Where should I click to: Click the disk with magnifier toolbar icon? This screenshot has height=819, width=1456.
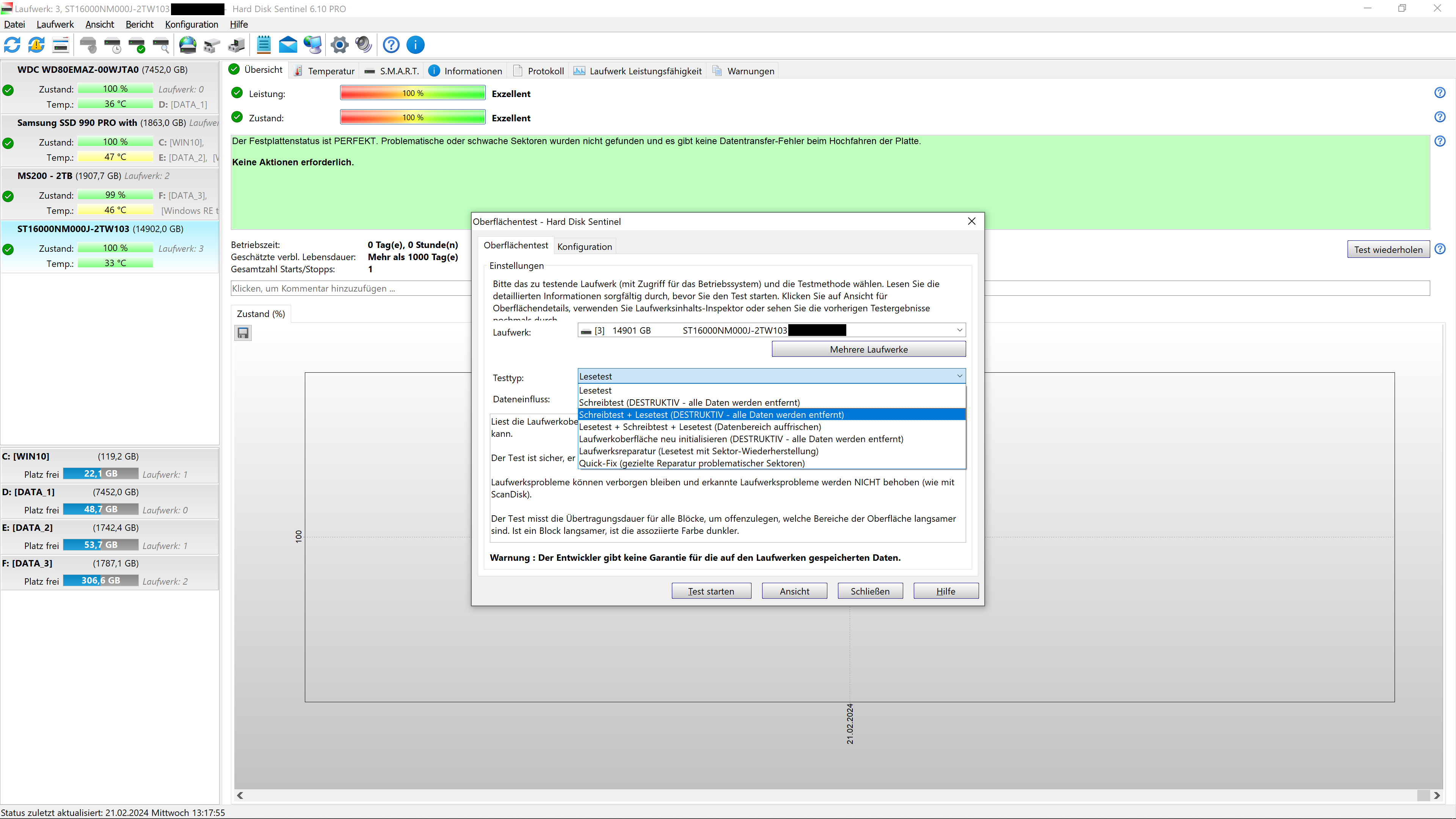point(162,45)
